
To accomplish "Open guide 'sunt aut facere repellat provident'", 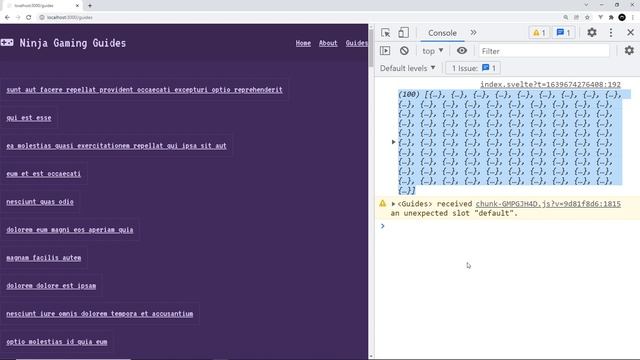I will (144, 90).
